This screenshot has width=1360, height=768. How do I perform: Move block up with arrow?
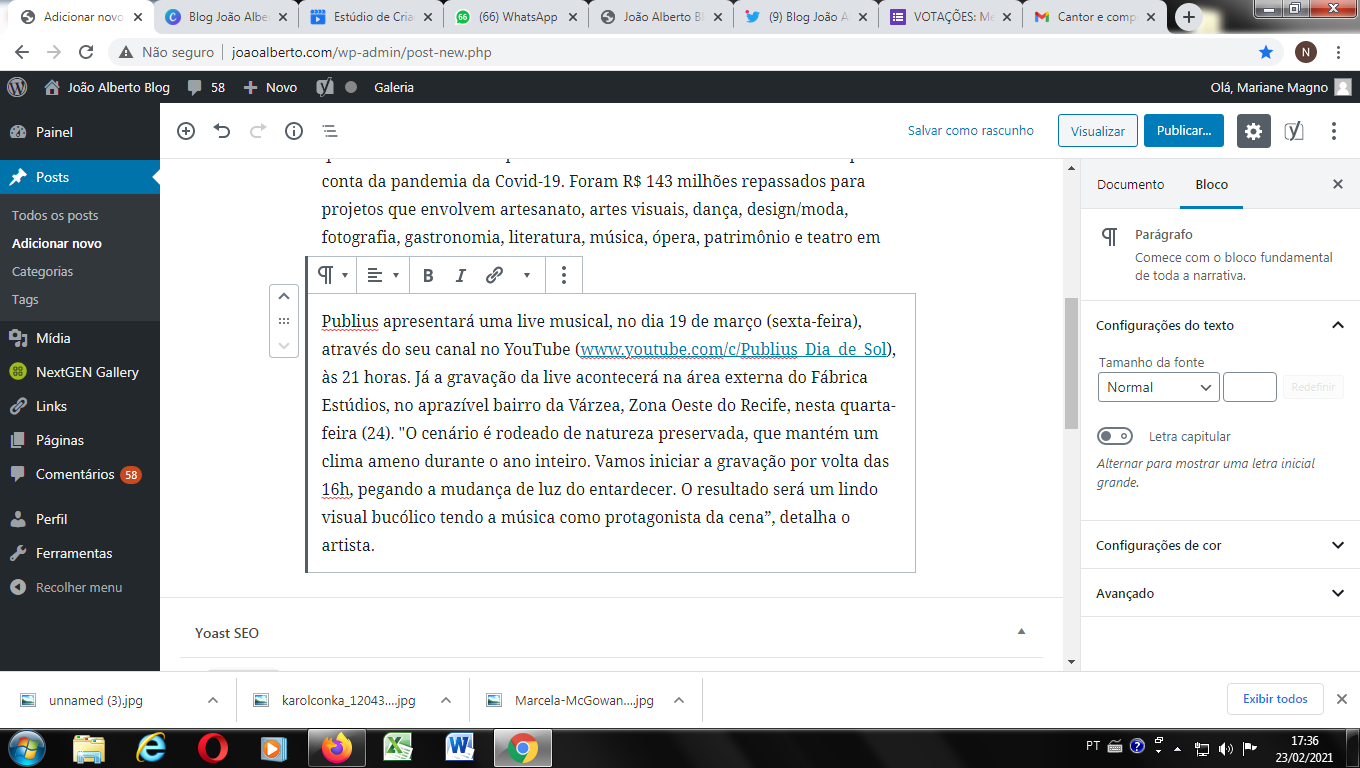tap(284, 296)
